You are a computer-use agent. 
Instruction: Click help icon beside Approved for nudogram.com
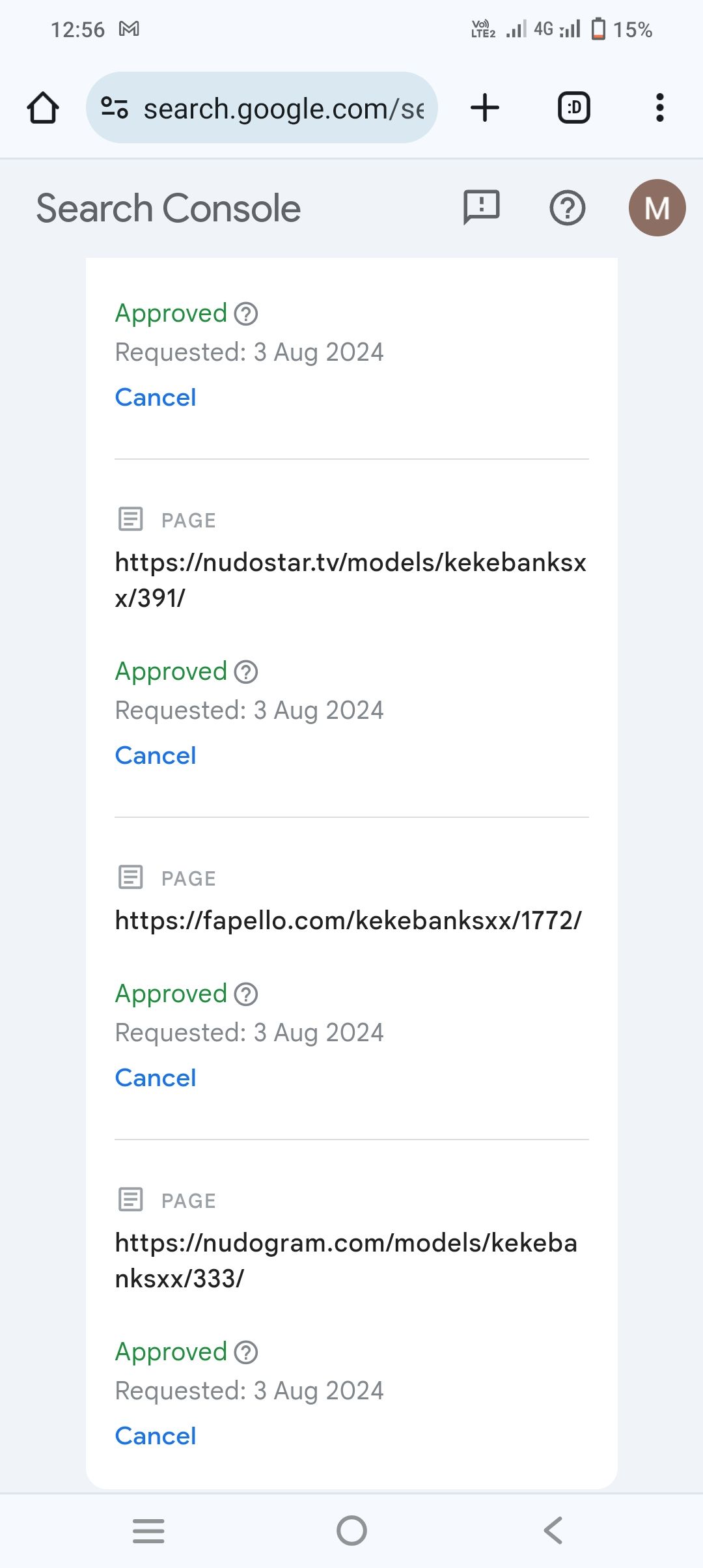tap(246, 1352)
